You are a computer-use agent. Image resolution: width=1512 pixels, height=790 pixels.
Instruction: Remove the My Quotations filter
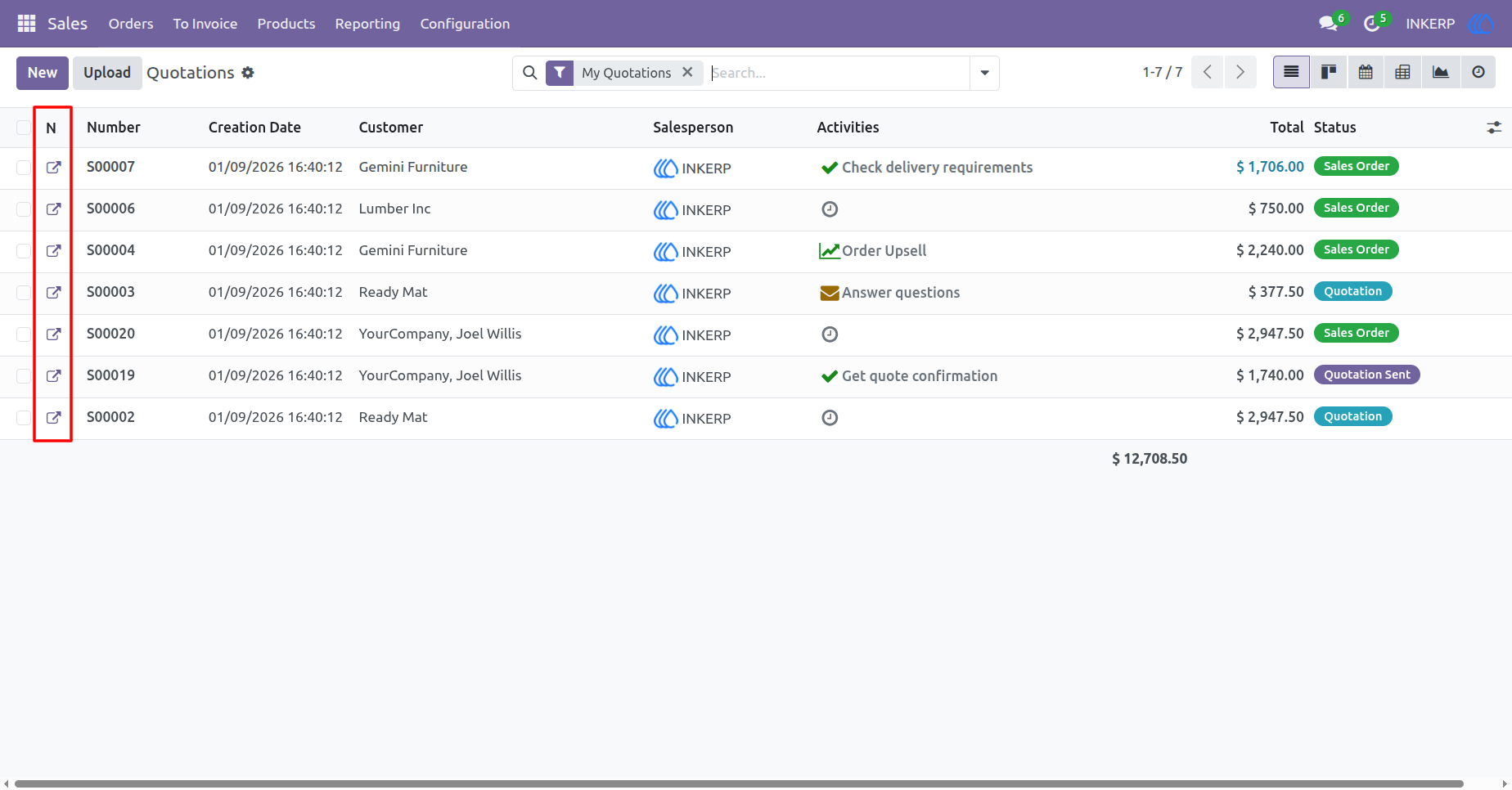(687, 72)
